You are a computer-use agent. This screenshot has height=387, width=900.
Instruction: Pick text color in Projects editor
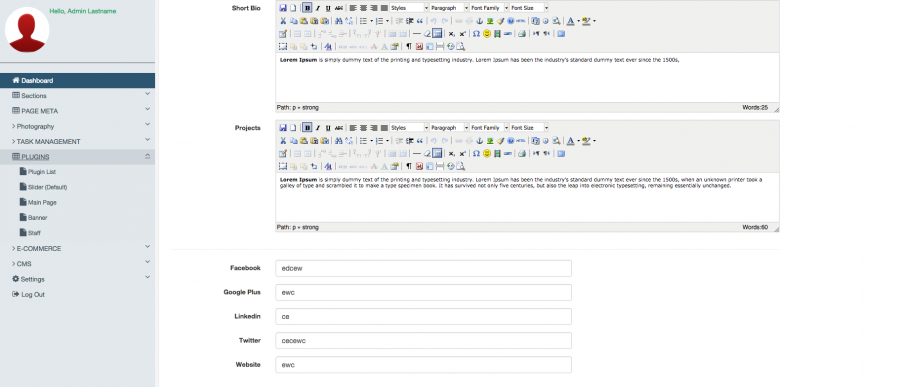tap(571, 140)
